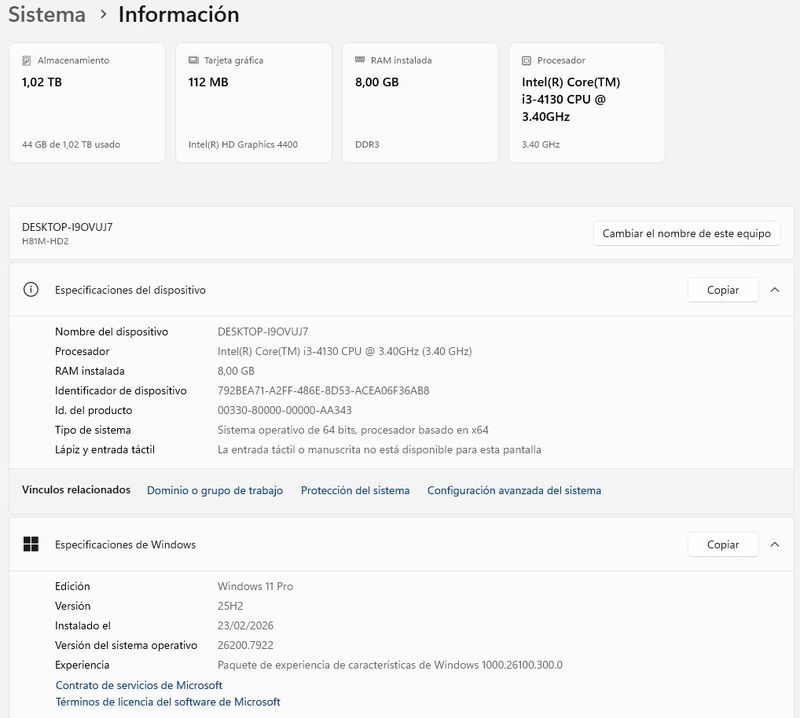The height and width of the screenshot is (718, 800).
Task: Select install date 23/02/2026
Action: pos(245,626)
